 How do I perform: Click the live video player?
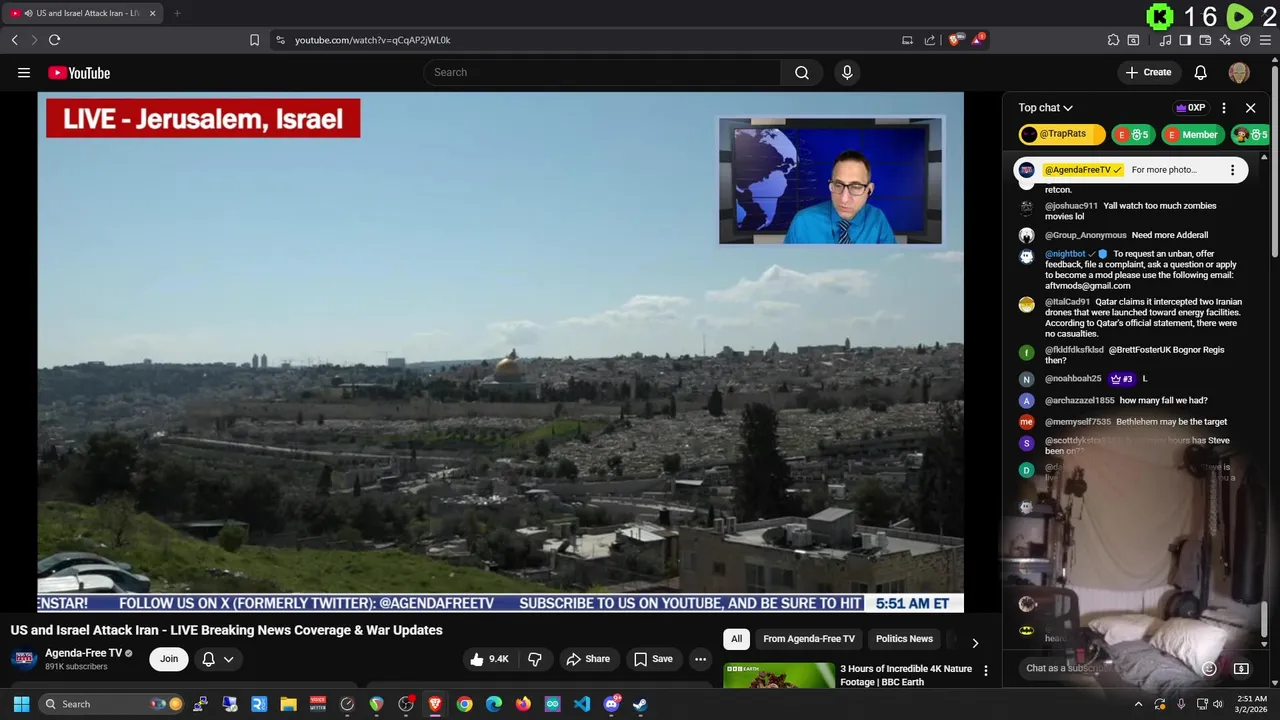coord(501,352)
